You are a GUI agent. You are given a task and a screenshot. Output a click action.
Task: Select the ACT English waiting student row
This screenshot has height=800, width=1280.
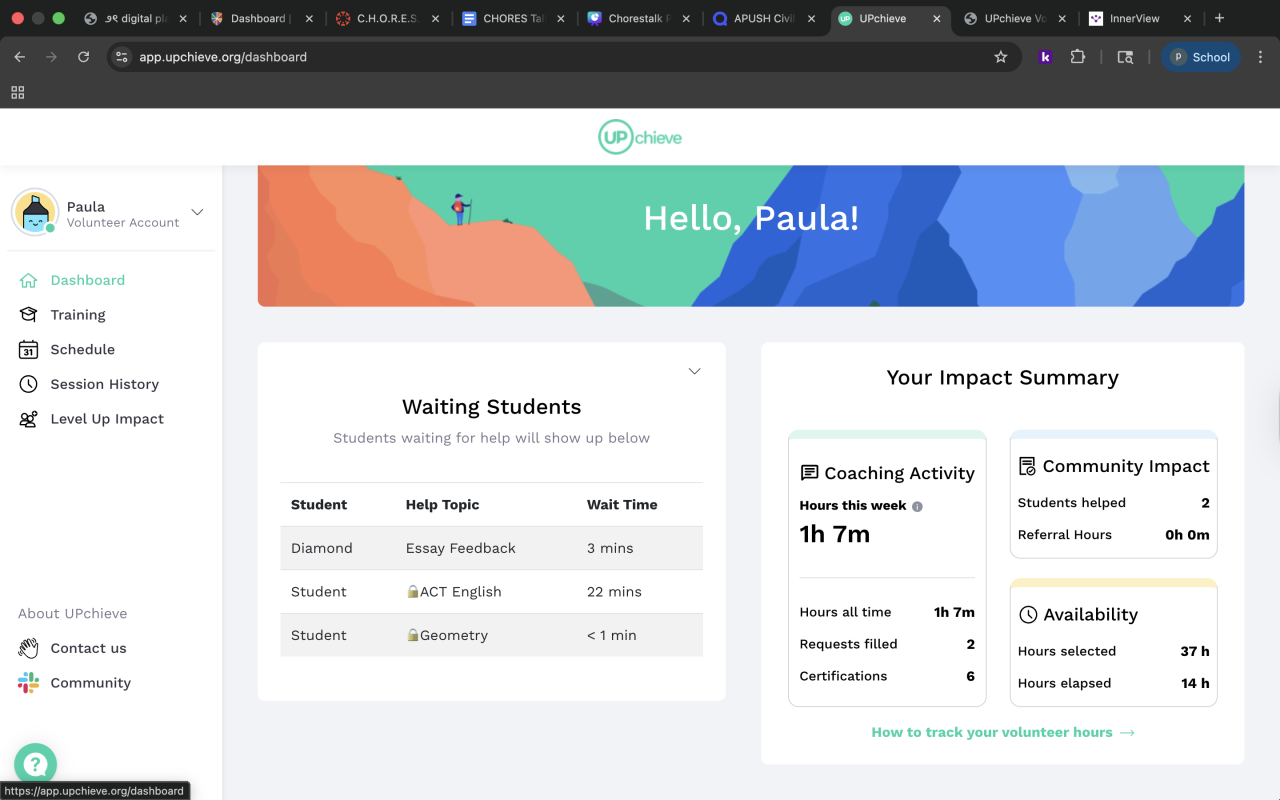[492, 592]
